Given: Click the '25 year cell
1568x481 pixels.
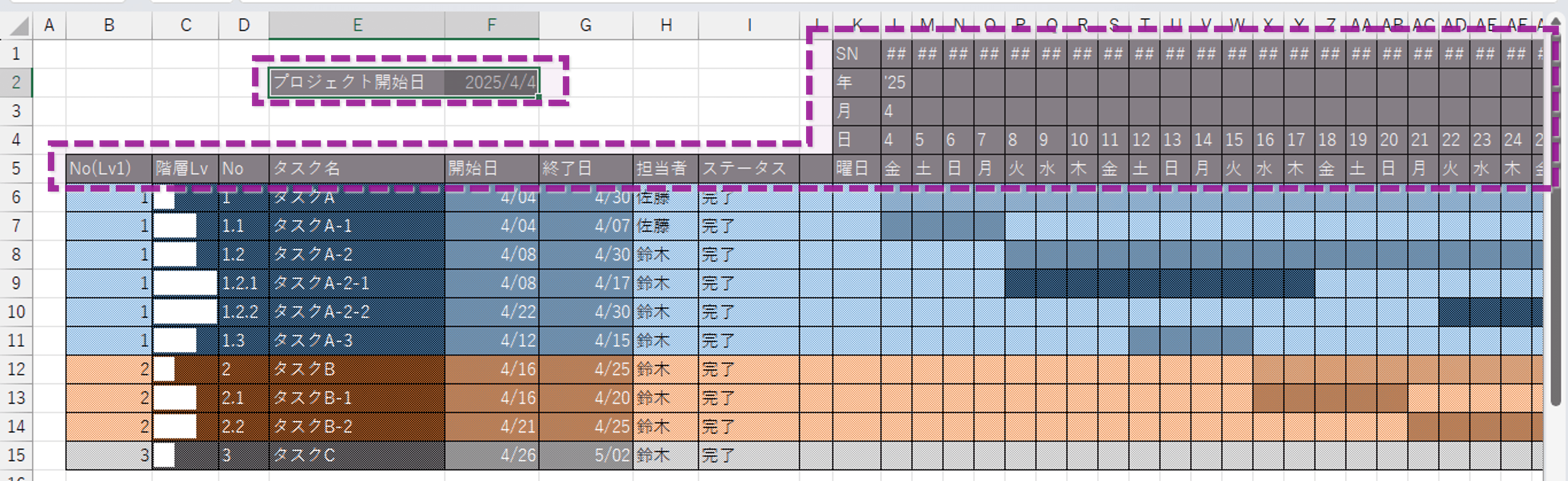Looking at the screenshot, I should pyautogui.click(x=895, y=83).
